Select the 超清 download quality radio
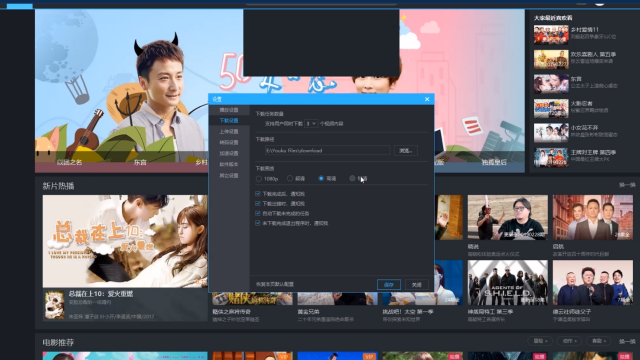640x360 pixels. pos(290,178)
